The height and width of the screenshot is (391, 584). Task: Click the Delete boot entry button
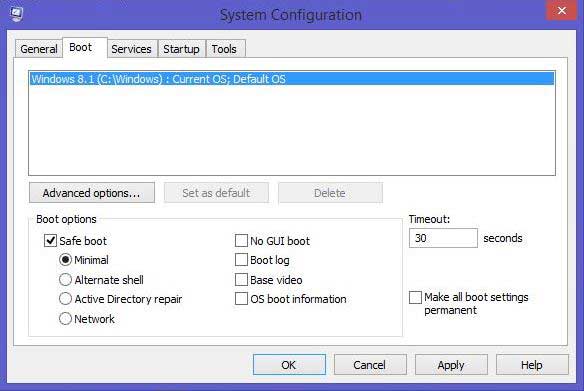click(x=330, y=193)
